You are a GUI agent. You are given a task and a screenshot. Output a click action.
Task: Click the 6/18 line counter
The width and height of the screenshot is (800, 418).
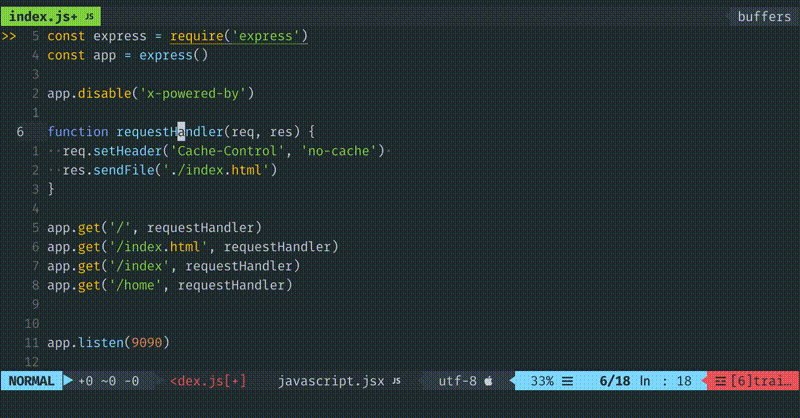click(612, 381)
